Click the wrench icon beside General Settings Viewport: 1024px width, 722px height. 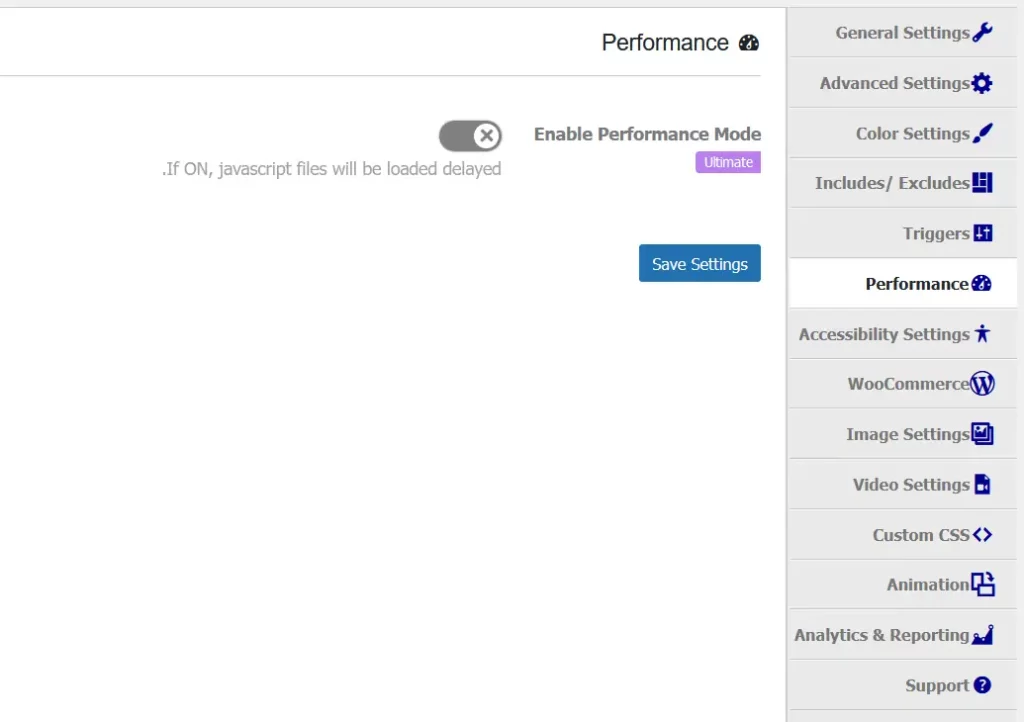pyautogui.click(x=982, y=33)
